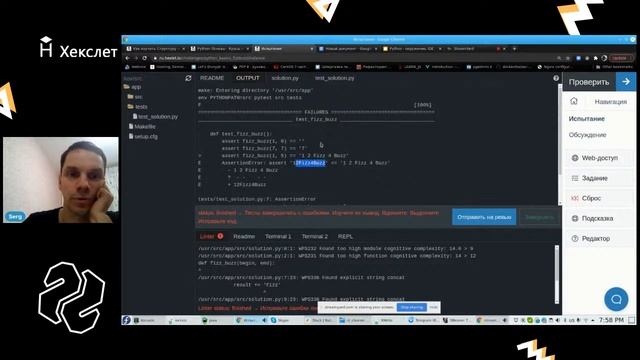
Task: Click the lifebuoy icon beside Подсказка
Action: click(x=575, y=218)
